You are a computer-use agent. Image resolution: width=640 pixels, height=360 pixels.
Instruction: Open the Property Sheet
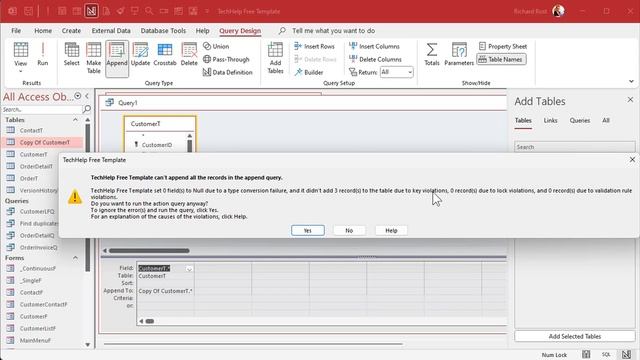[x=502, y=46]
